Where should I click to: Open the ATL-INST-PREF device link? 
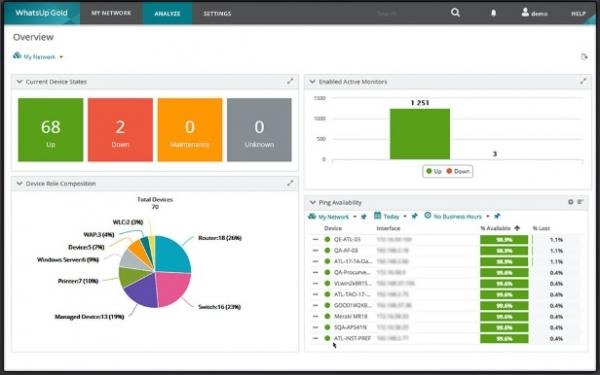tap(352, 339)
